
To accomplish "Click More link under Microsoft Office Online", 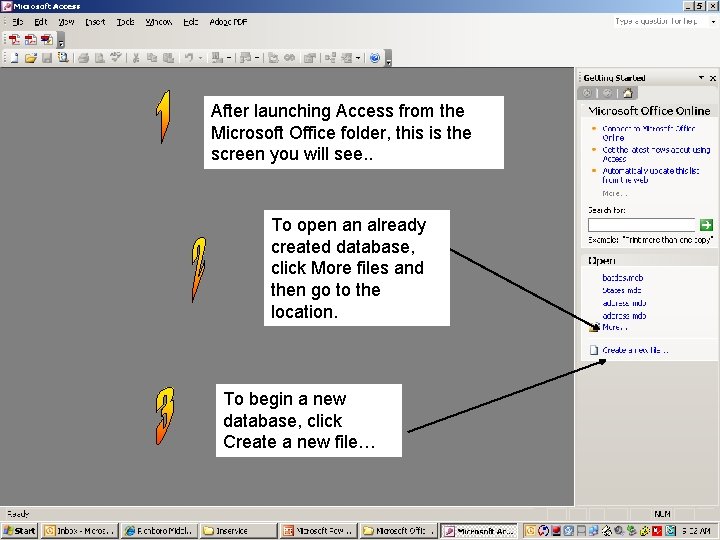I will pyautogui.click(x=614, y=193).
